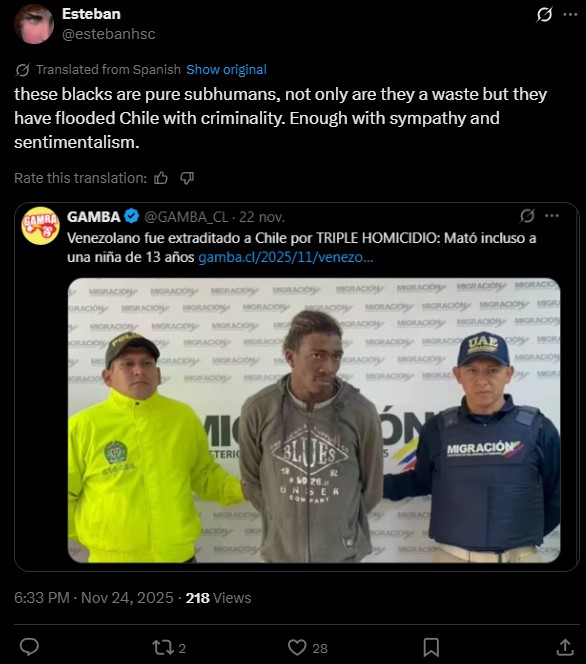
Task: Click the share upload icon
Action: pyautogui.click(x=565, y=647)
